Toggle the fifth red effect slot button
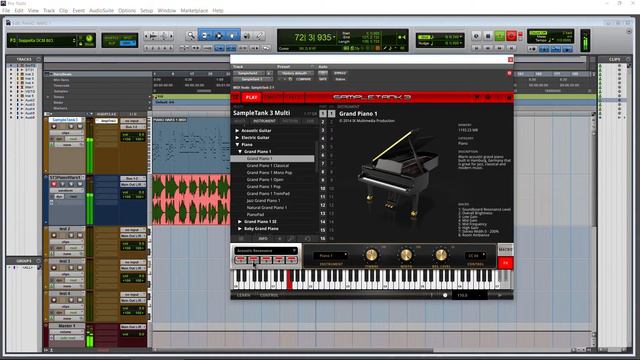Image resolution: width=640 pixels, height=360 pixels. (291, 260)
